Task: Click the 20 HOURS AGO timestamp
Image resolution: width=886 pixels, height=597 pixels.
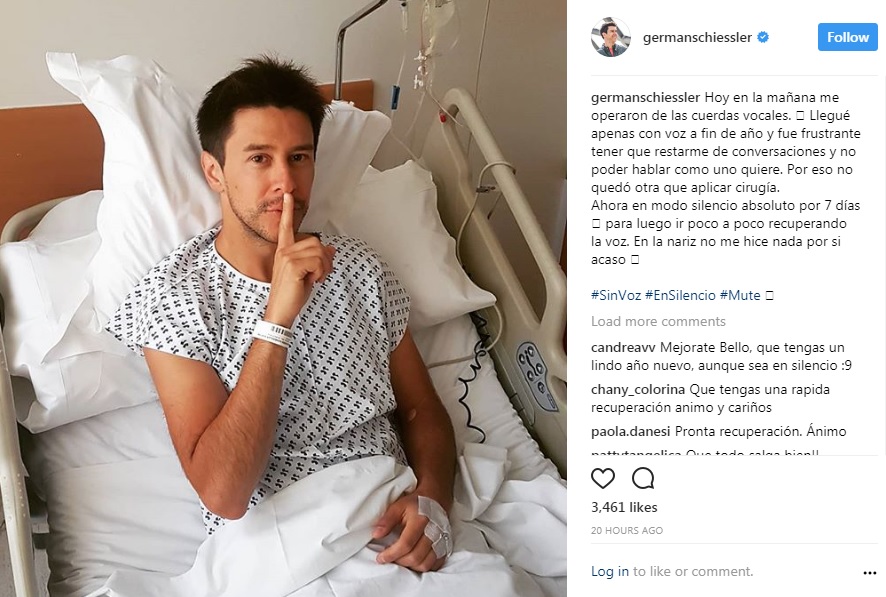Action: click(x=627, y=530)
